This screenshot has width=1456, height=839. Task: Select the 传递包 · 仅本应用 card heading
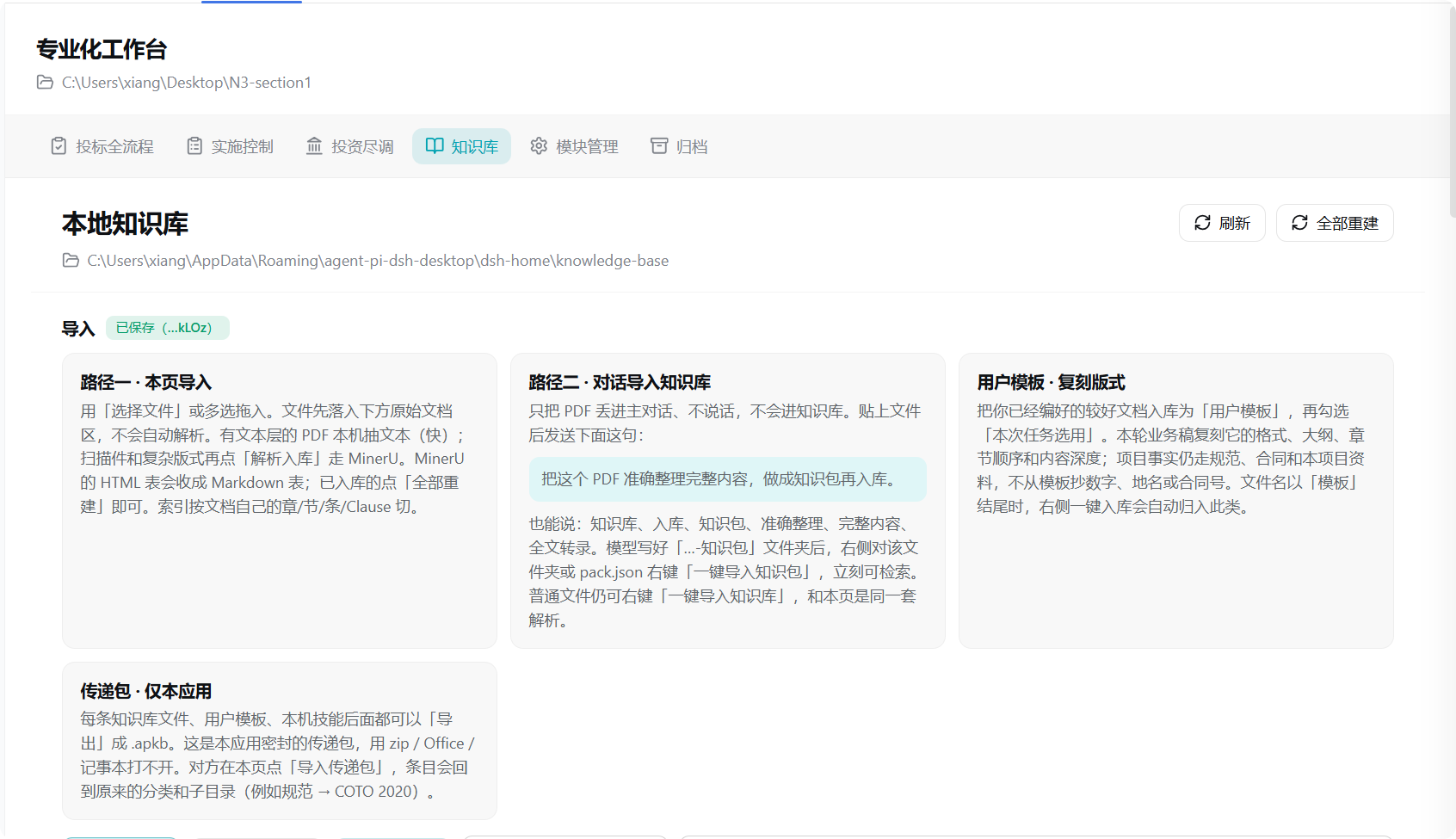[146, 691]
